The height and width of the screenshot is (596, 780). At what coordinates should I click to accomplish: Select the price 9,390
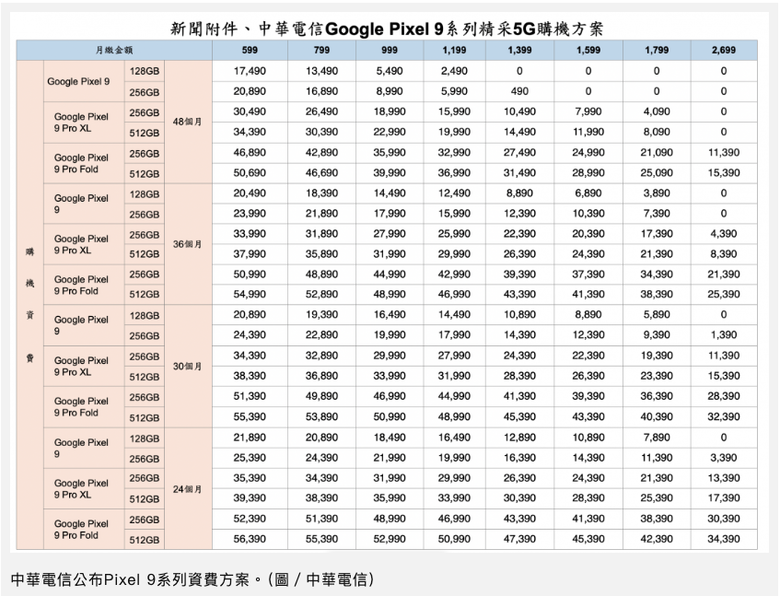(657, 335)
